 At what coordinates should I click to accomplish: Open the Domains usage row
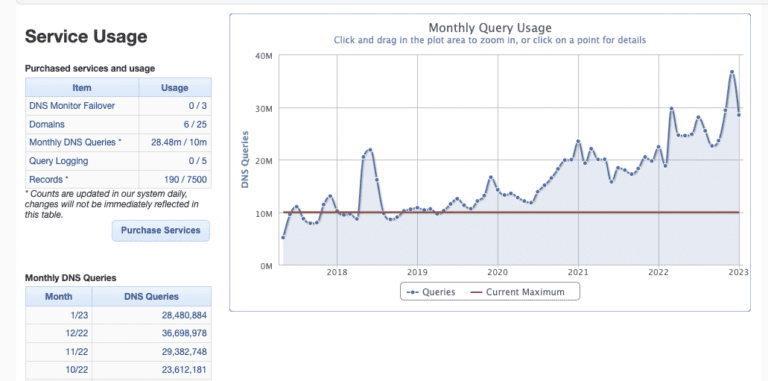point(119,124)
